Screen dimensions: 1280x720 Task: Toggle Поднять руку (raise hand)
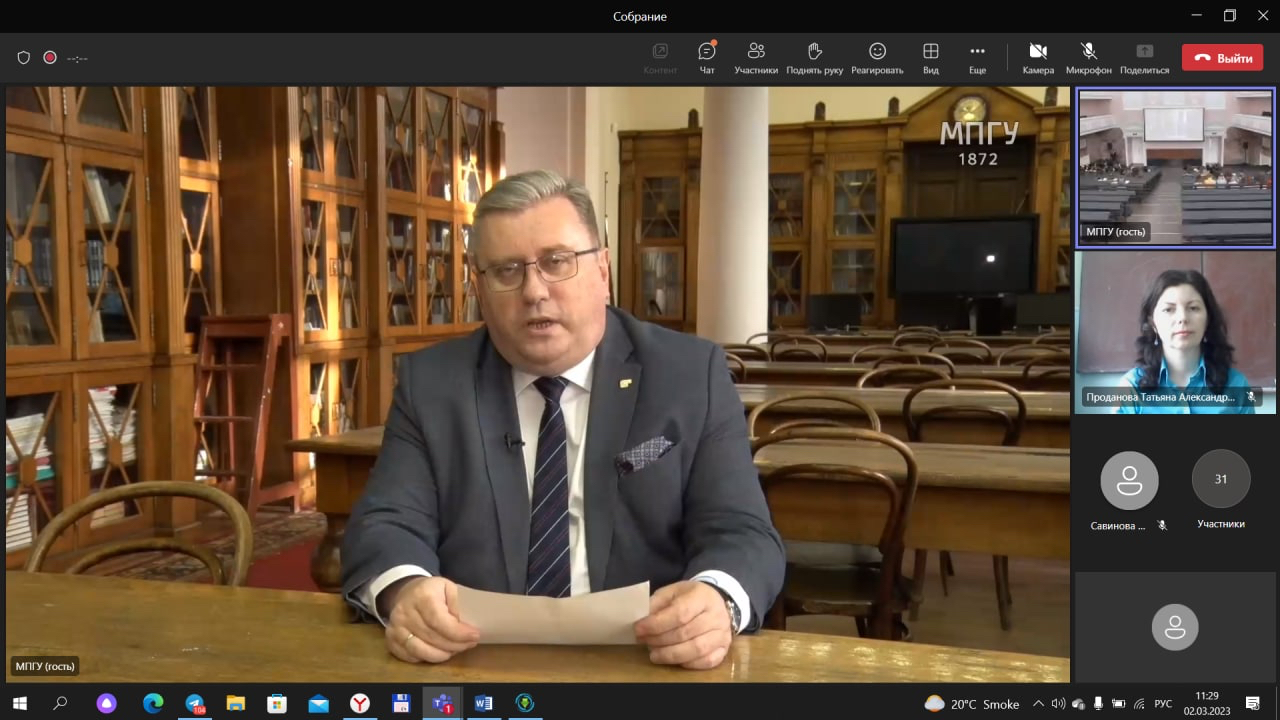814,57
